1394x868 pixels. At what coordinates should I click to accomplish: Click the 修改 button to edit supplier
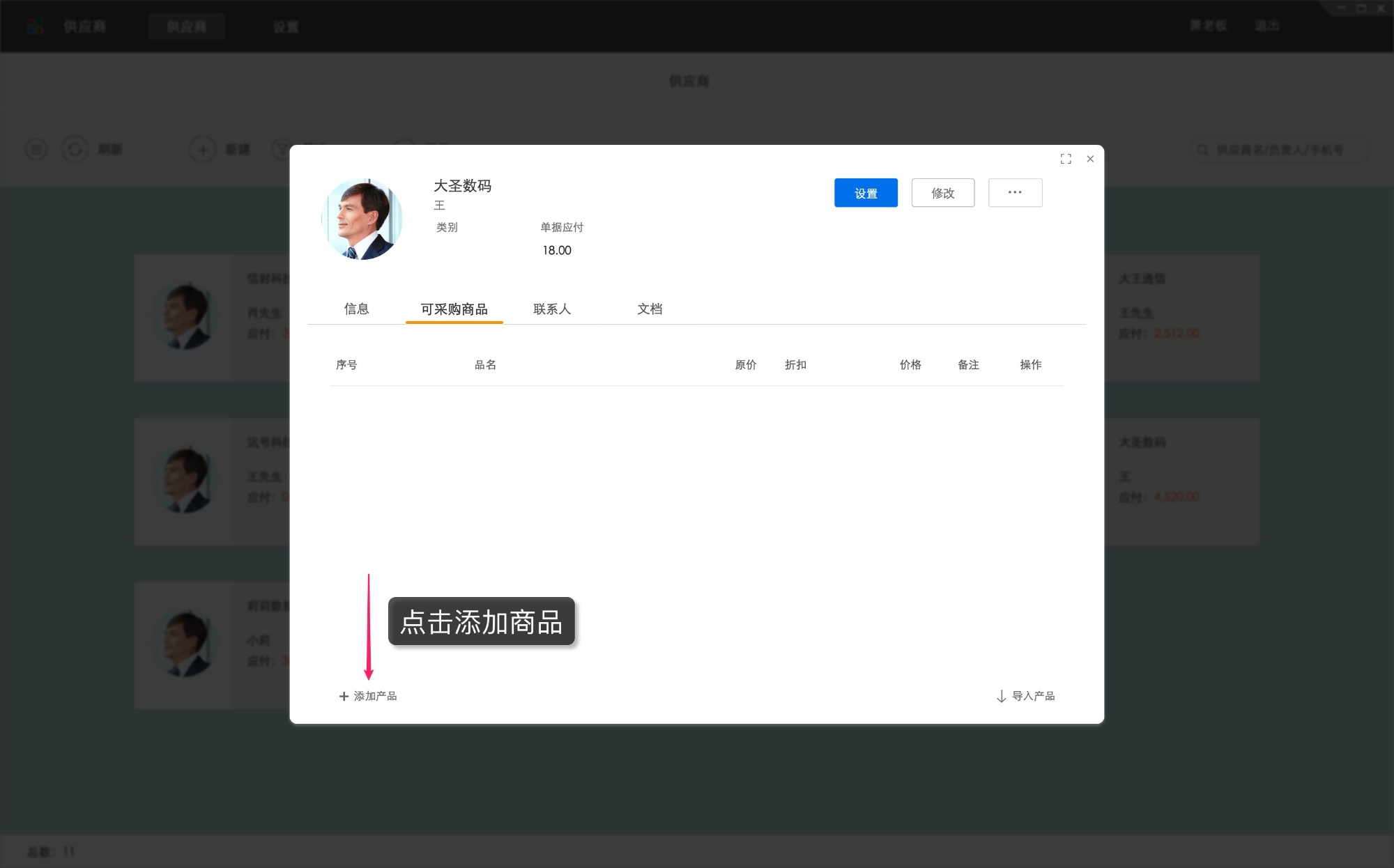click(x=942, y=192)
